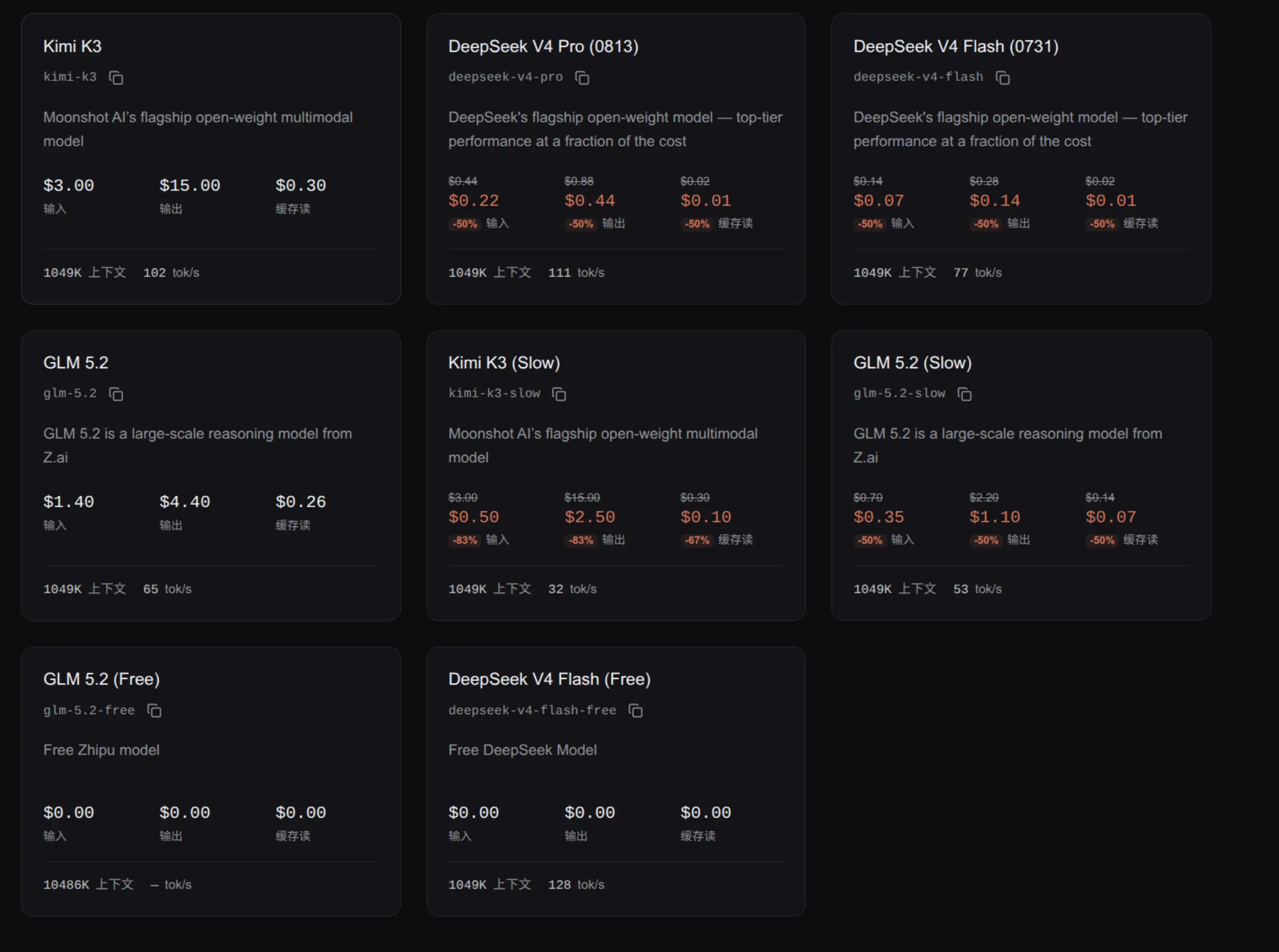This screenshot has width=1279, height=952.
Task: Select the deepseek-v4-flash-free identifier text
Action: pos(532,710)
